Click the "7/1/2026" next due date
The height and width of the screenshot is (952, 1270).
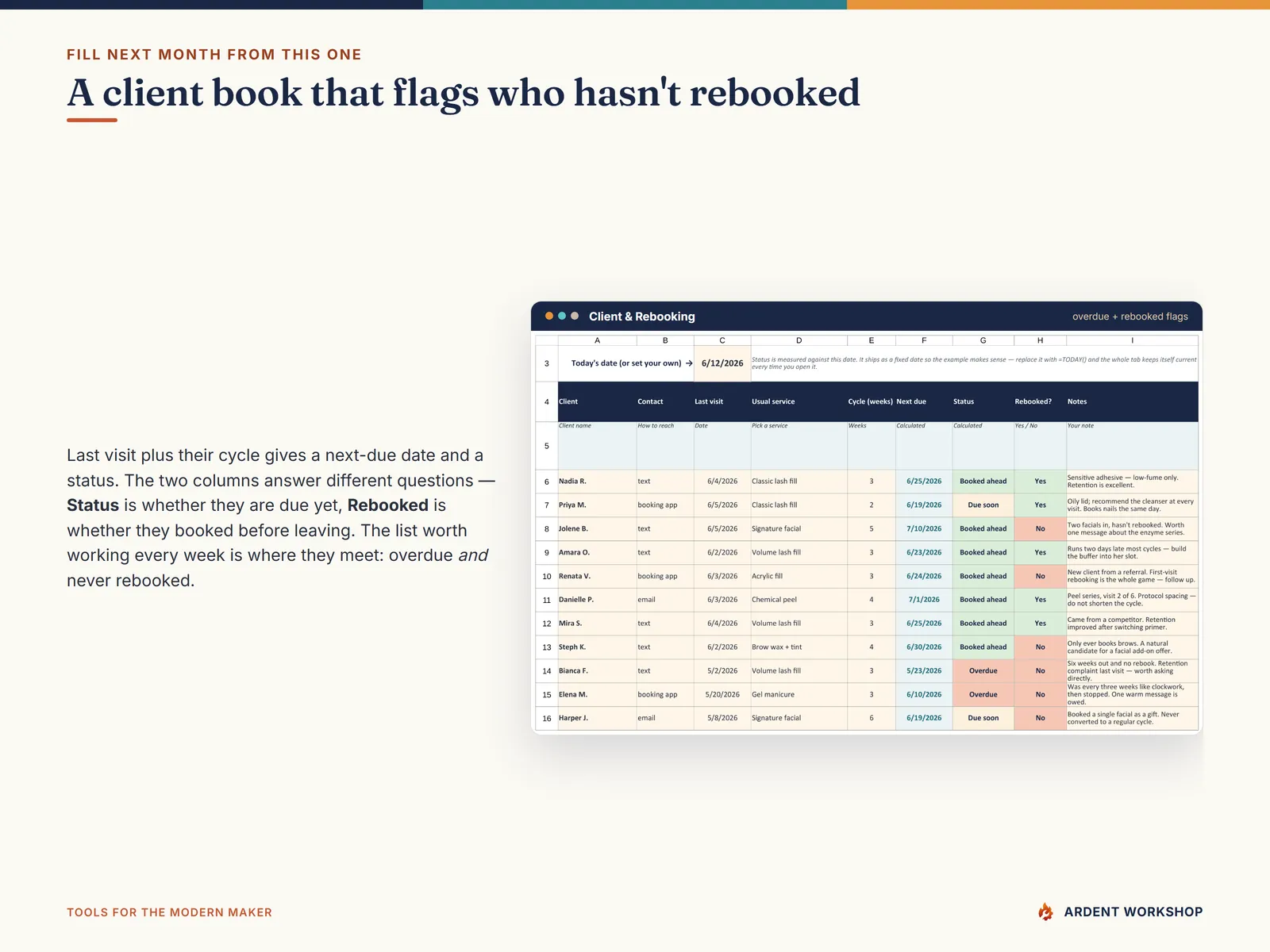924,600
